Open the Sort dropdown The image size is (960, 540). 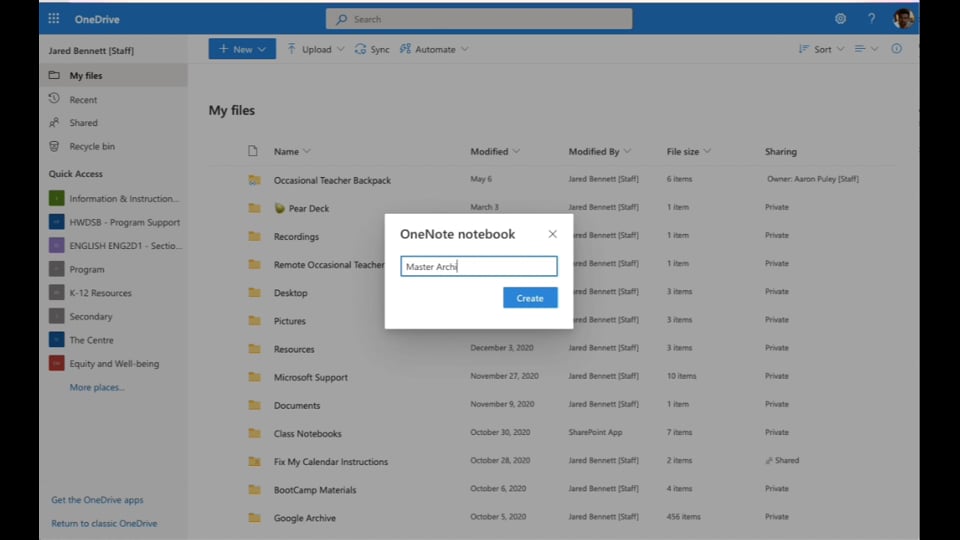(821, 49)
